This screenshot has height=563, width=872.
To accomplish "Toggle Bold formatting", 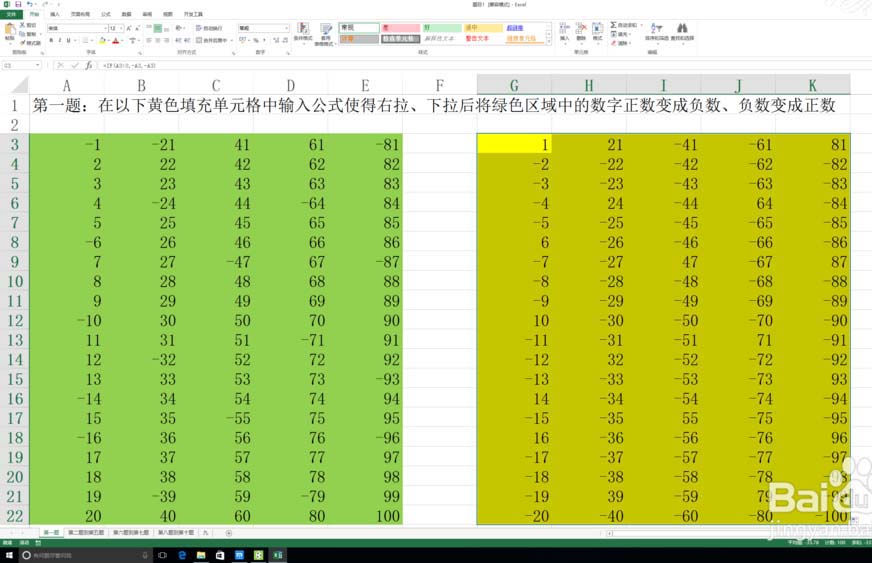I will (50, 41).
